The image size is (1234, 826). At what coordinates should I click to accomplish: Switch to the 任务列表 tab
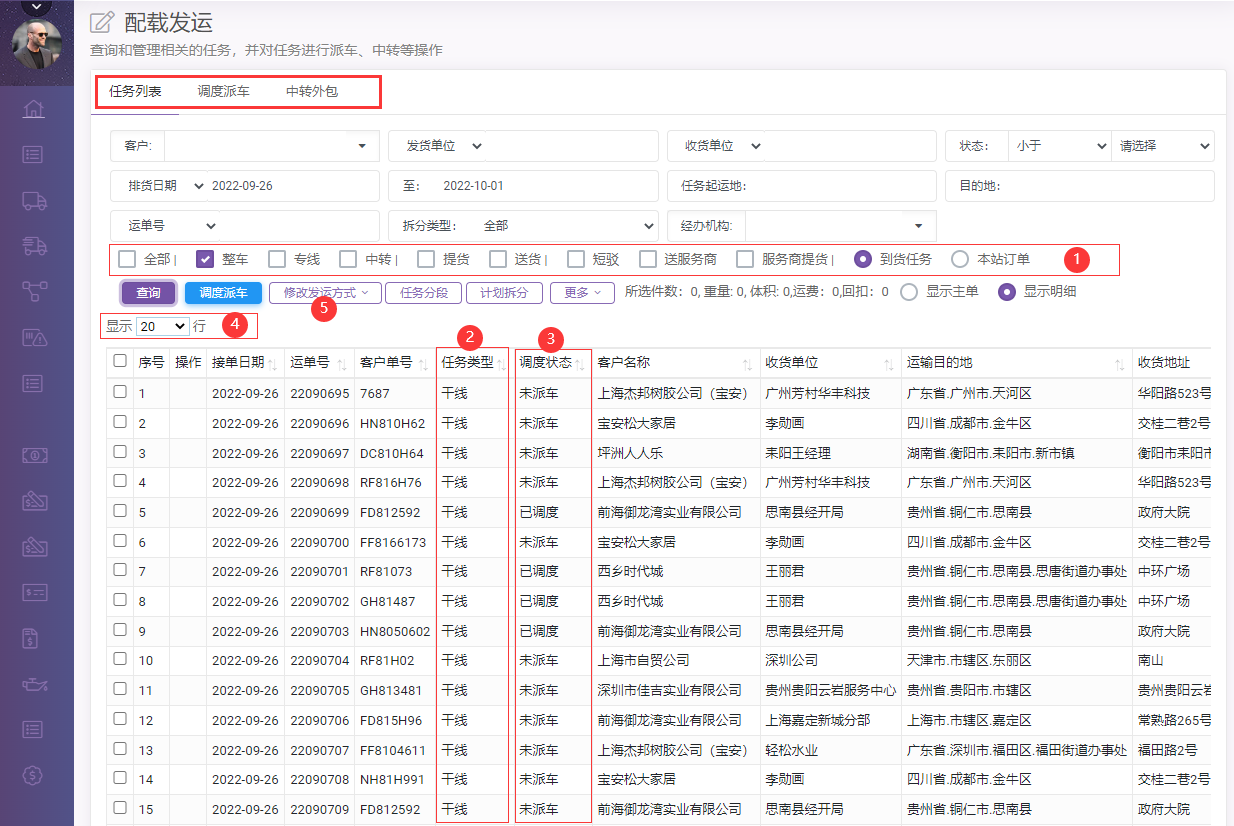(135, 92)
